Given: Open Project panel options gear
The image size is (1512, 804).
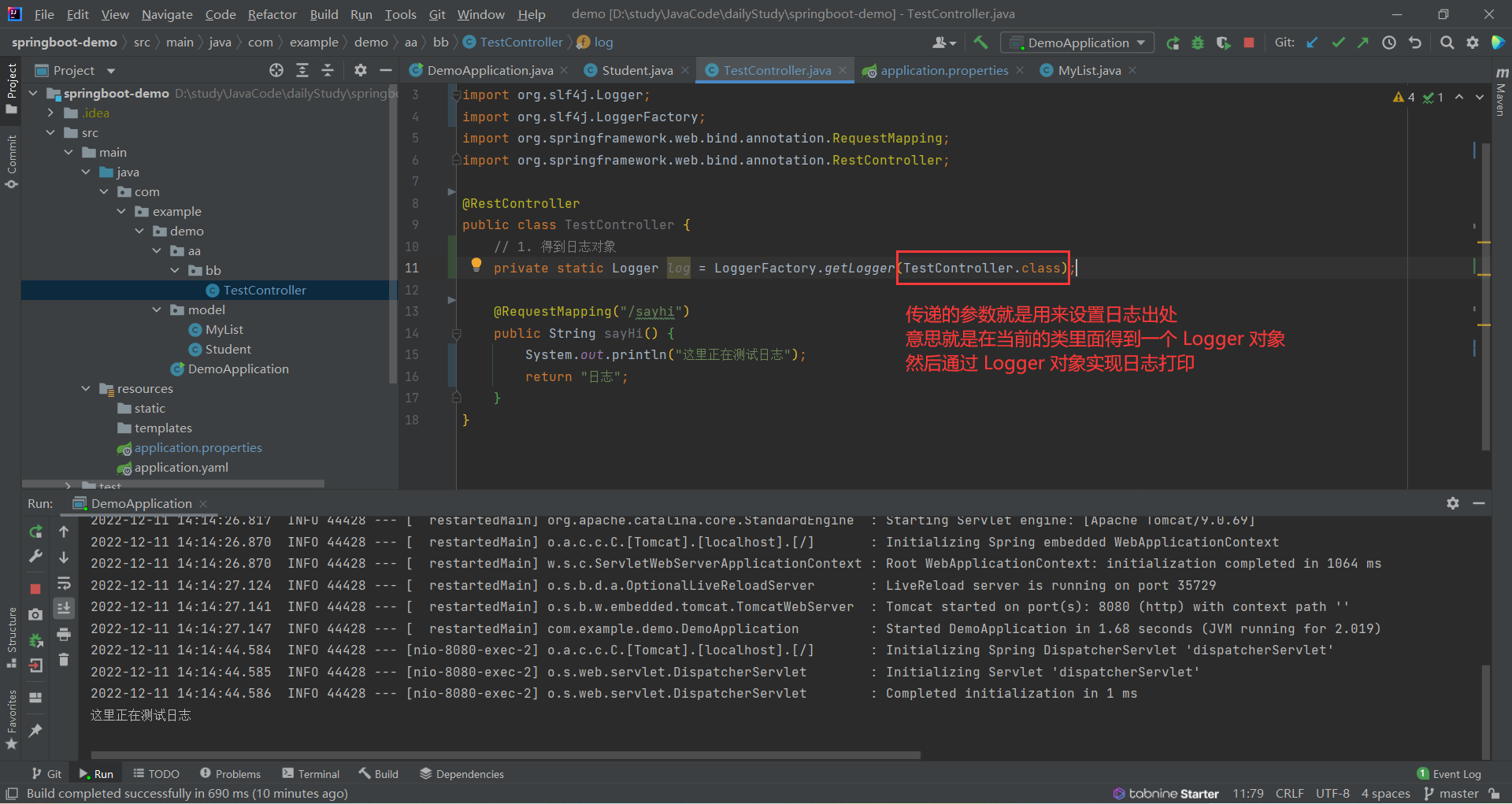Looking at the screenshot, I should [x=361, y=71].
